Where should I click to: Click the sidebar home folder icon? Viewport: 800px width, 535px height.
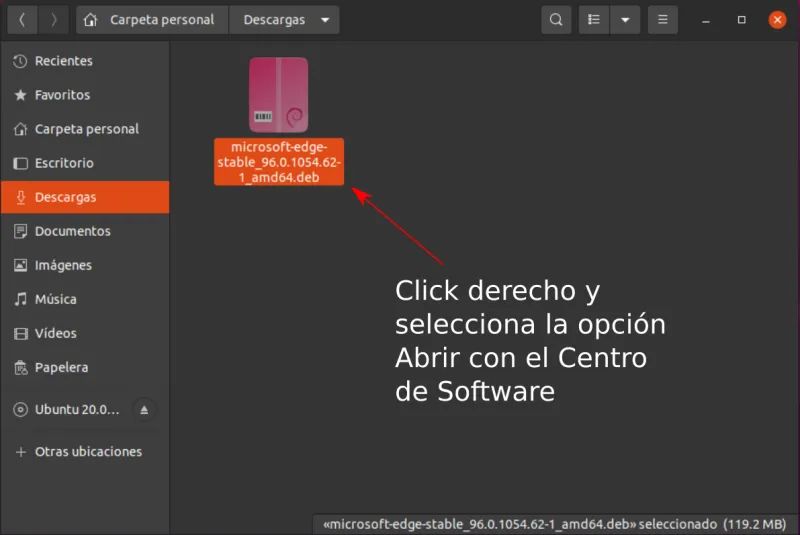(x=20, y=129)
